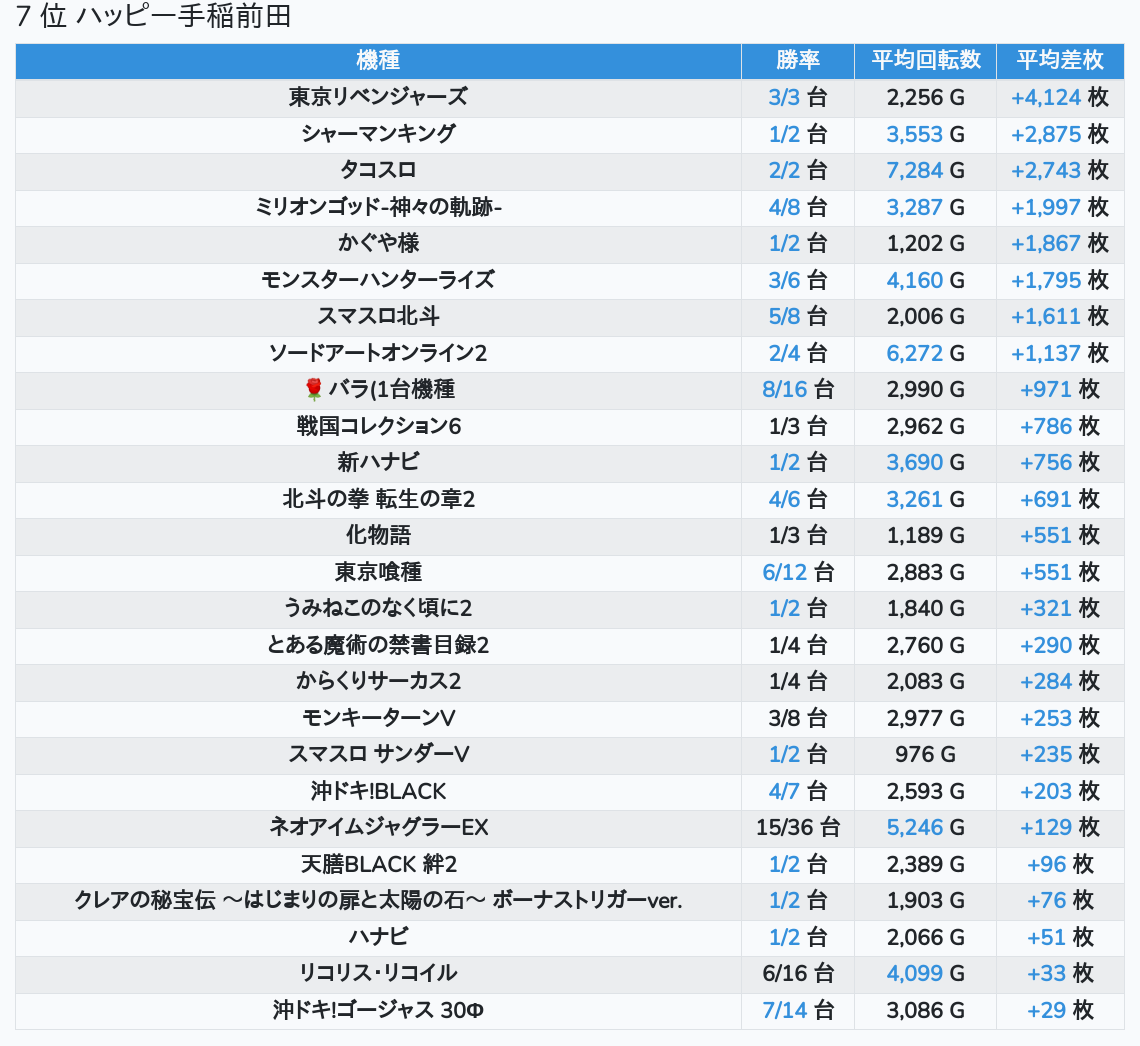Open the ソードアートオンライン2 entry
The width and height of the screenshot is (1140, 1046).
(378, 353)
